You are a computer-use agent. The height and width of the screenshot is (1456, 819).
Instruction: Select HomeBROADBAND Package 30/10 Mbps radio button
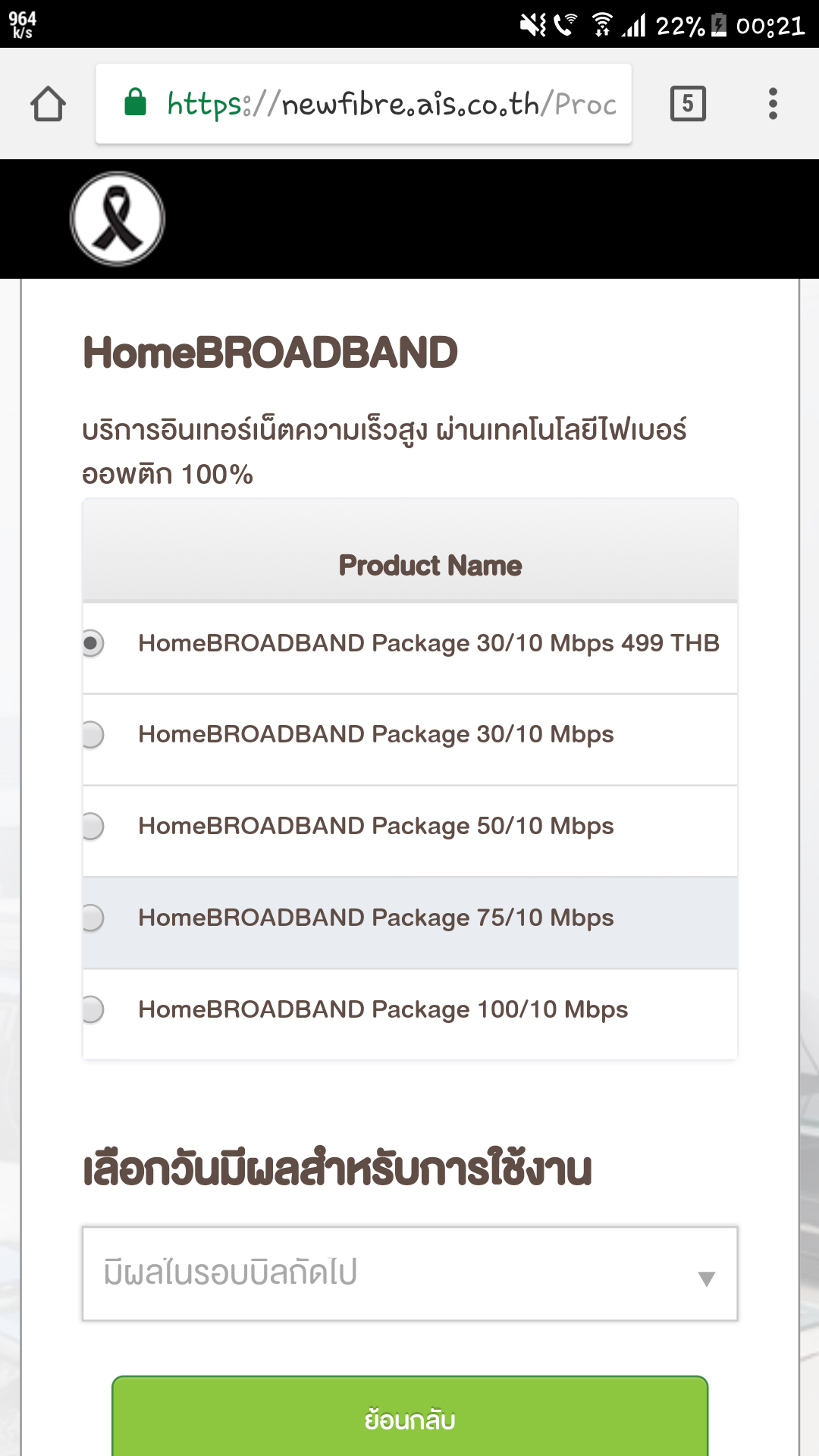pos(93,734)
